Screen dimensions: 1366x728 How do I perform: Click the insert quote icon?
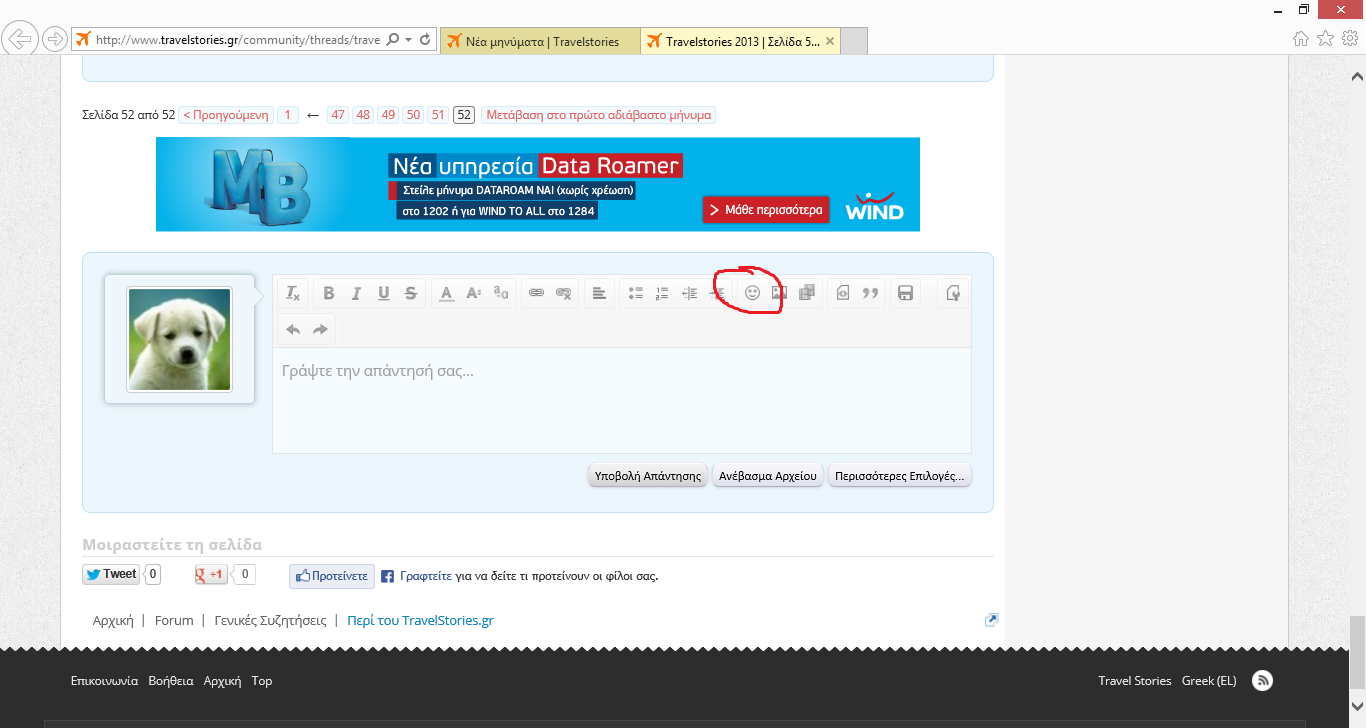click(x=870, y=293)
